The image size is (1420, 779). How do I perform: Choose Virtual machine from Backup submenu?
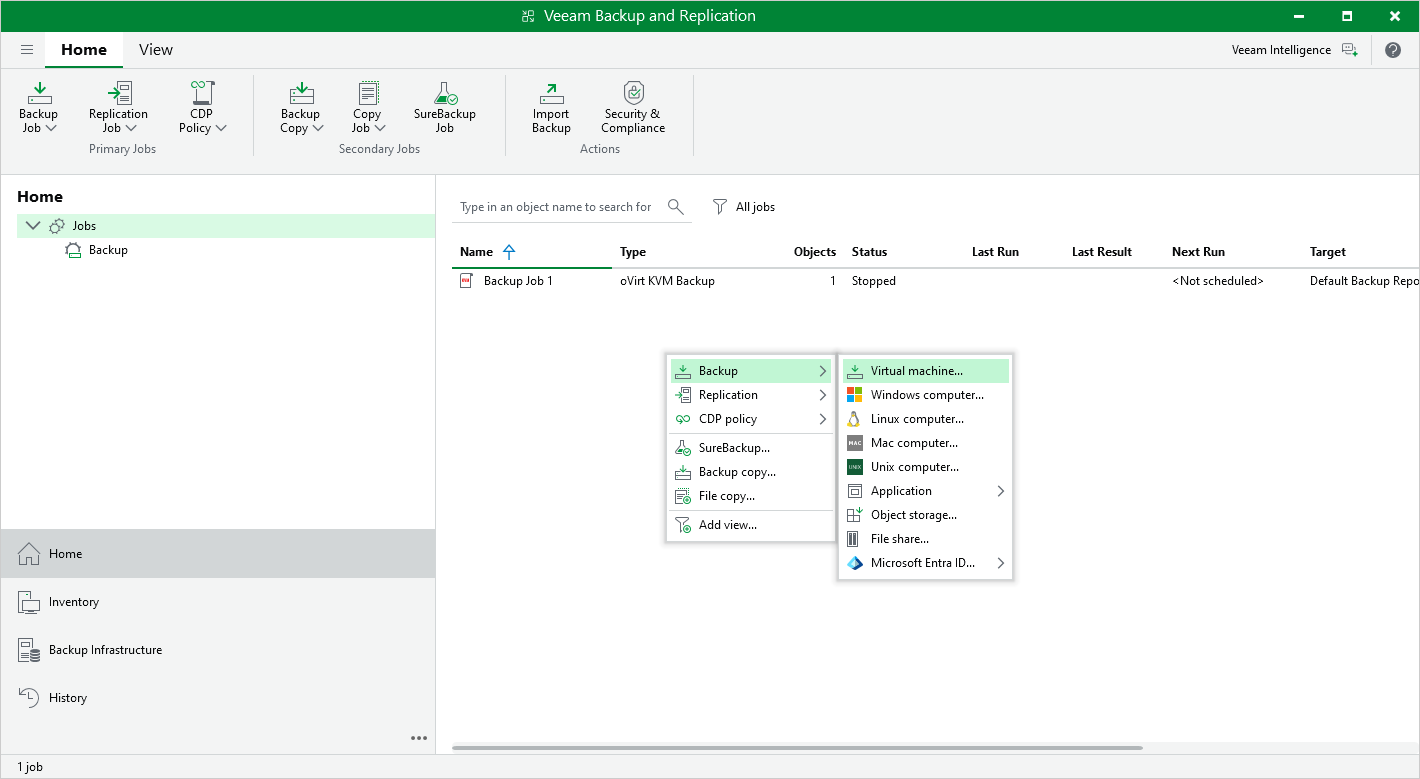click(x=916, y=371)
